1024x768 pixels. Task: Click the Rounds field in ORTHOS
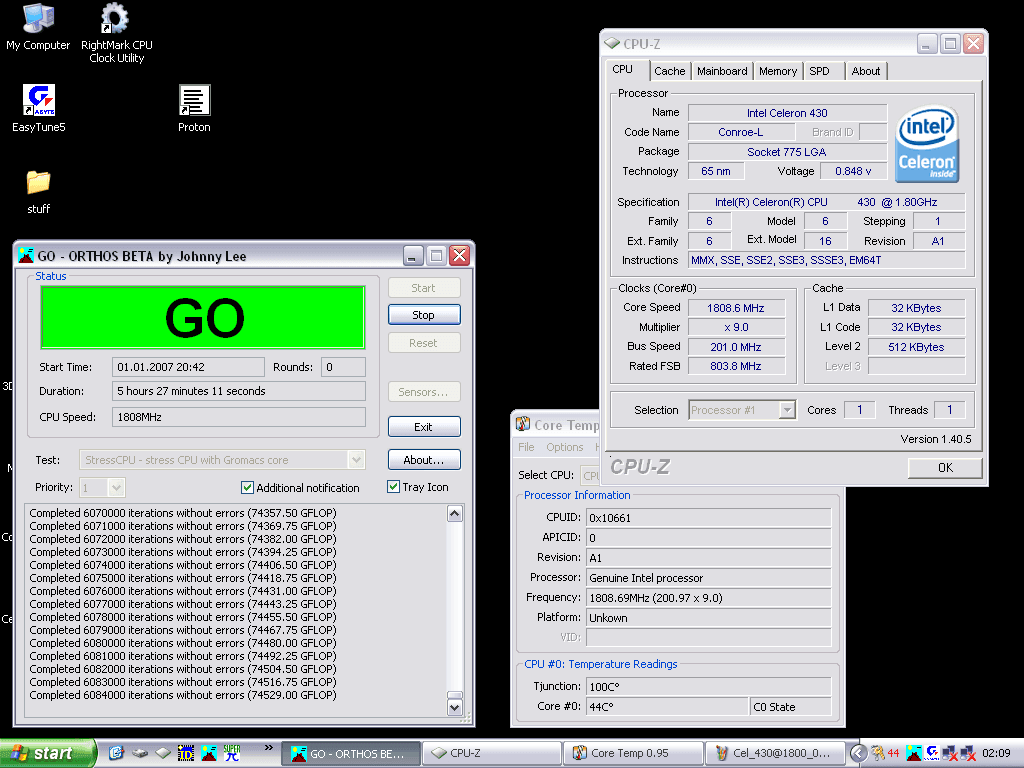(343, 367)
